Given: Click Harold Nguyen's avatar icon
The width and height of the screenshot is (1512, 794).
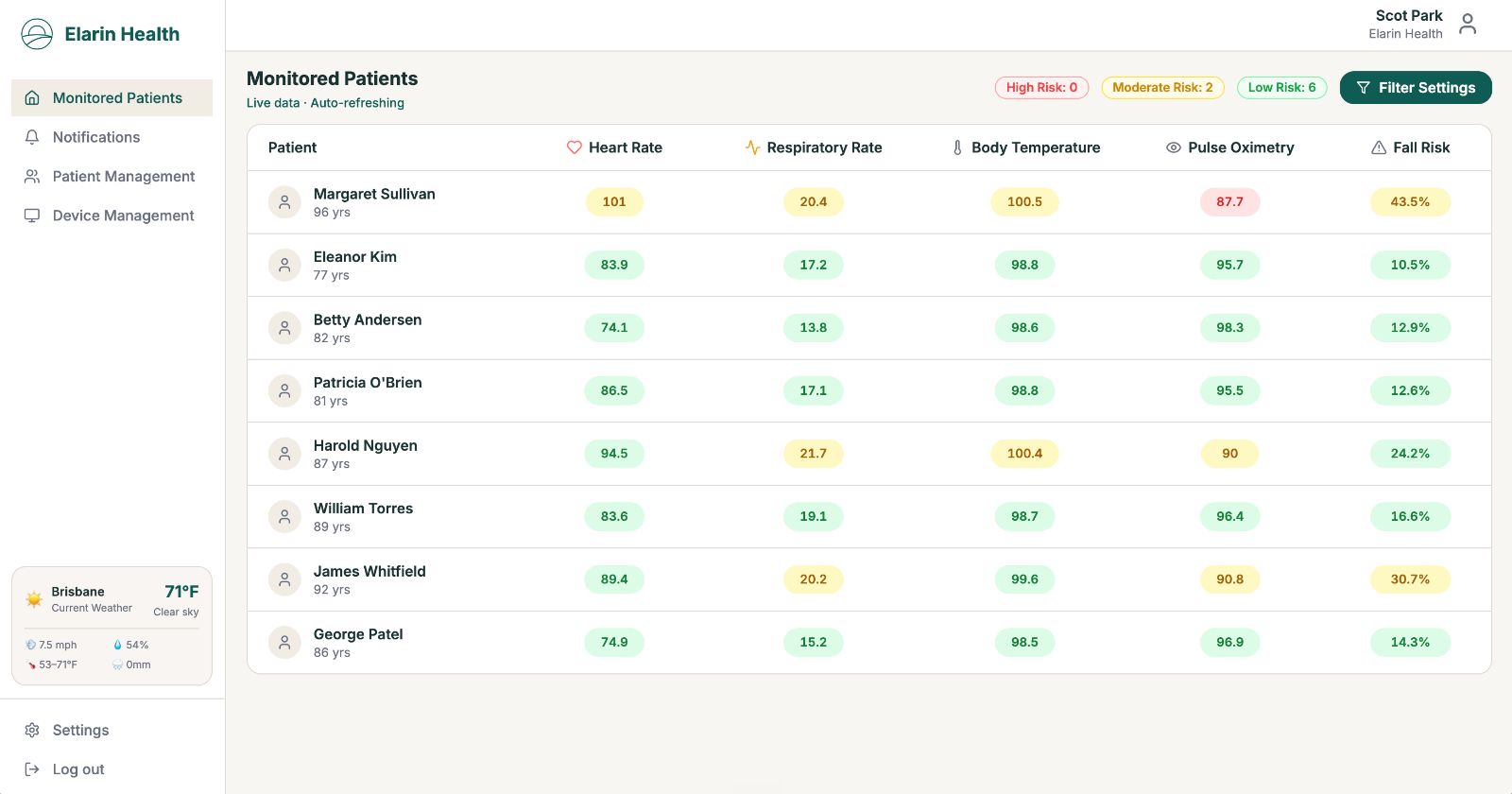Looking at the screenshot, I should [x=284, y=454].
